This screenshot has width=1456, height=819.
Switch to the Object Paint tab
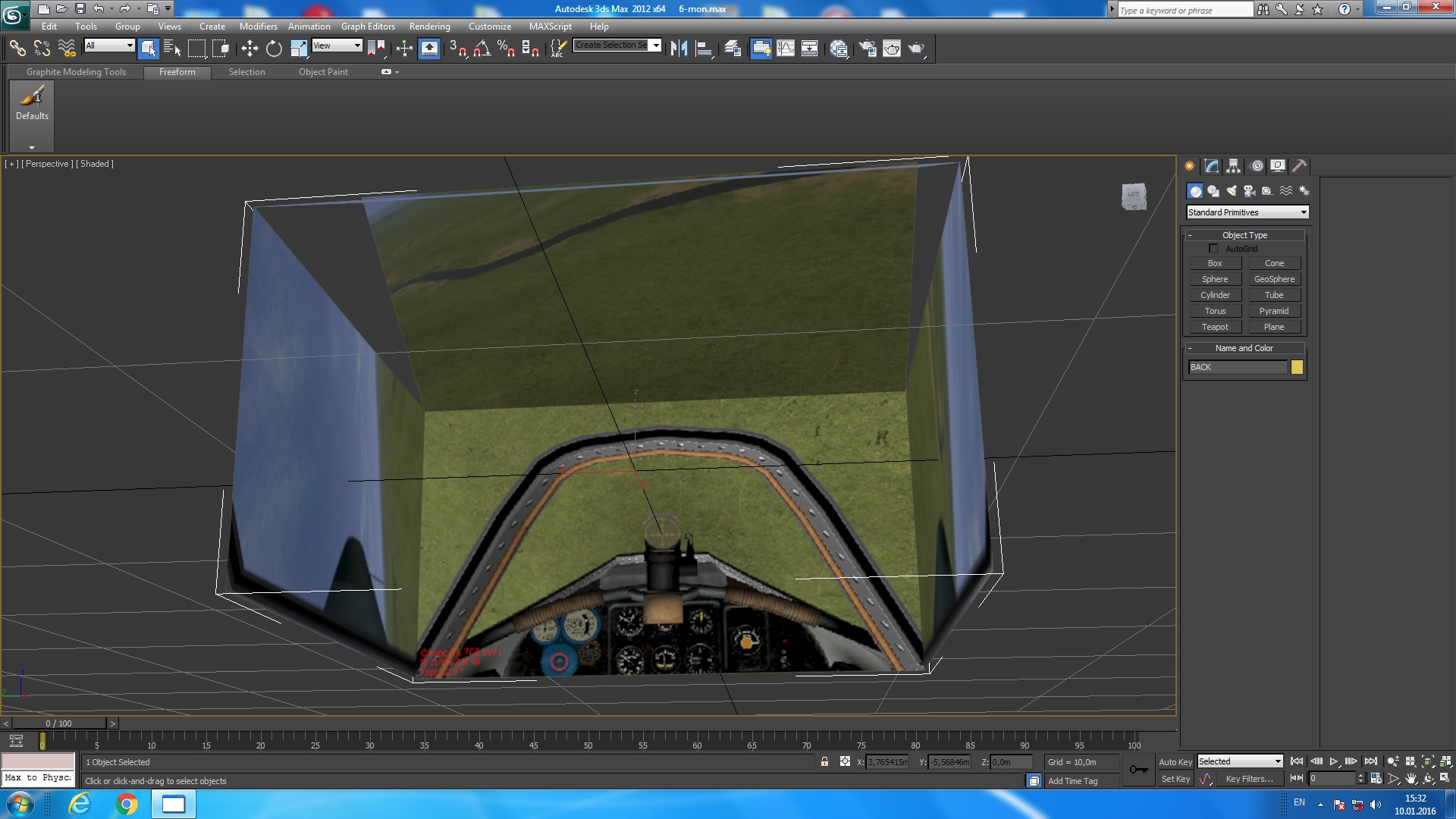click(x=323, y=72)
